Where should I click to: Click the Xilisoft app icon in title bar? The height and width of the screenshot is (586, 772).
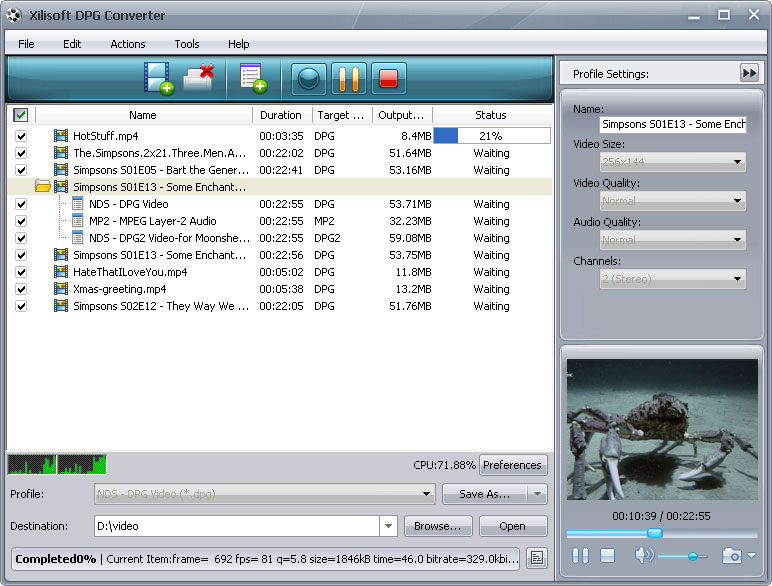[x=14, y=15]
